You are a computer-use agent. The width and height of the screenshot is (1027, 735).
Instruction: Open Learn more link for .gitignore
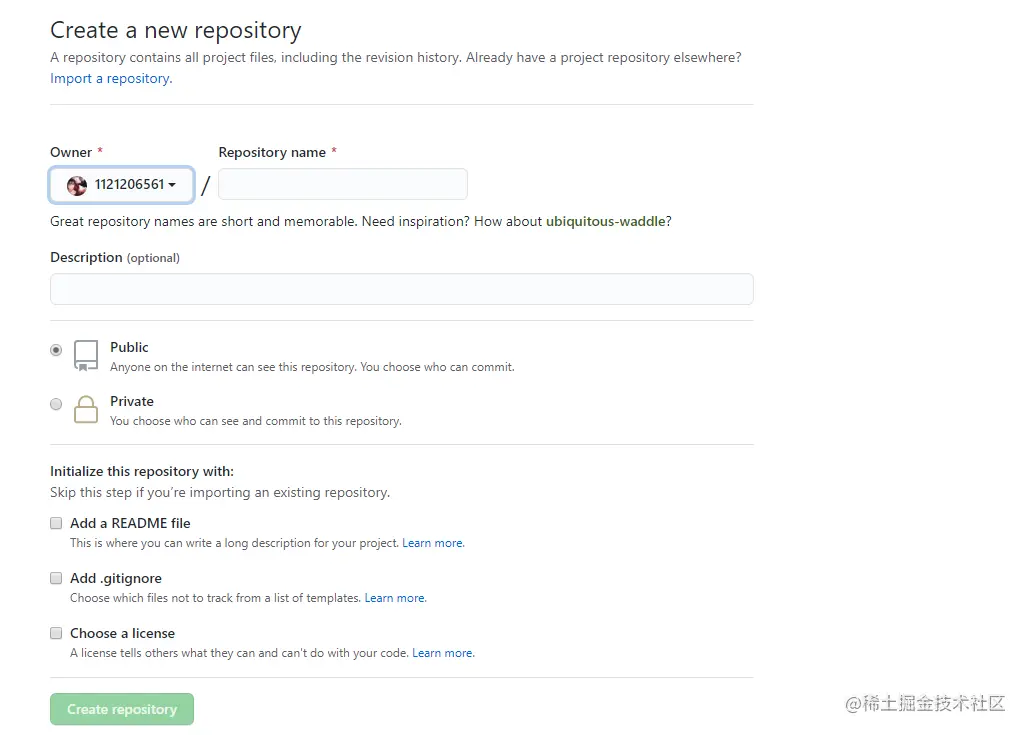coord(395,598)
